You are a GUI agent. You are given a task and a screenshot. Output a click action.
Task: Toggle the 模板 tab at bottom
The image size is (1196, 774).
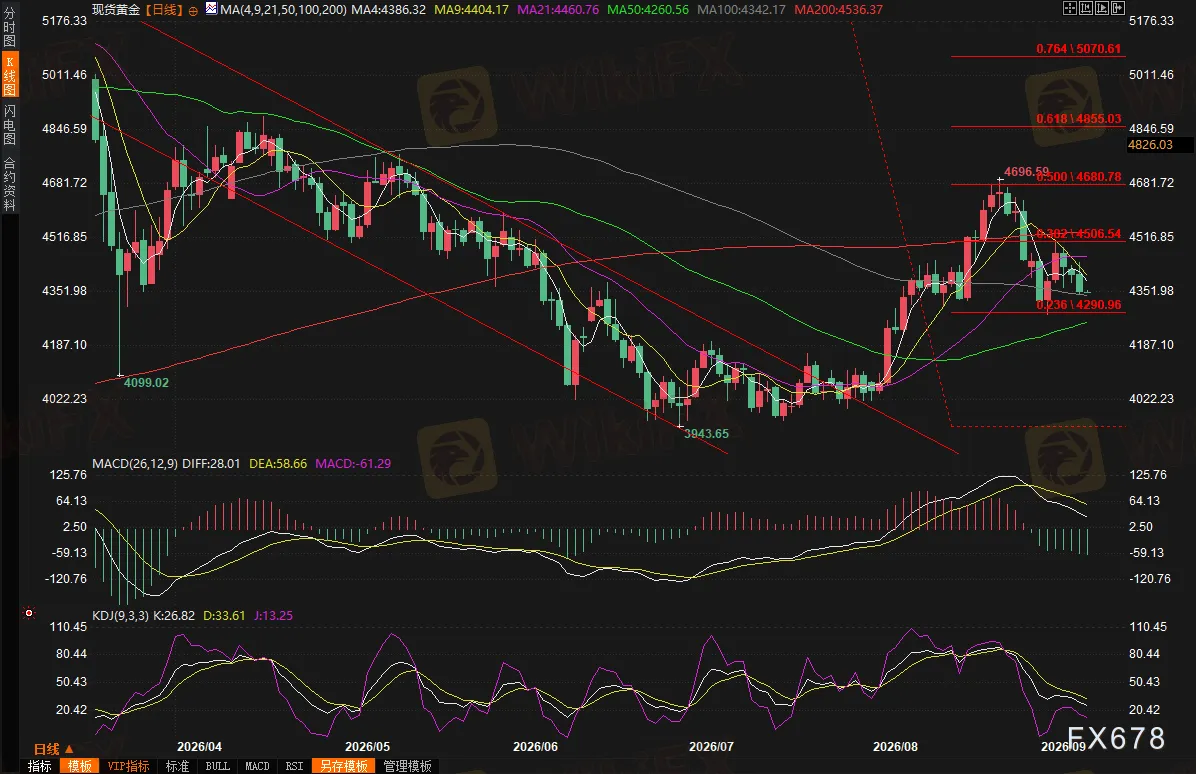point(79,766)
